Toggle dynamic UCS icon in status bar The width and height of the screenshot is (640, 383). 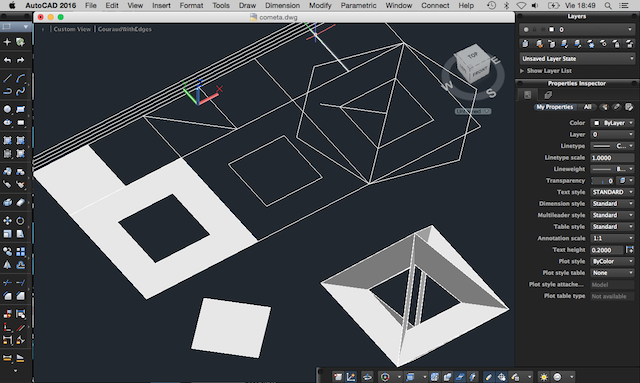point(351,377)
